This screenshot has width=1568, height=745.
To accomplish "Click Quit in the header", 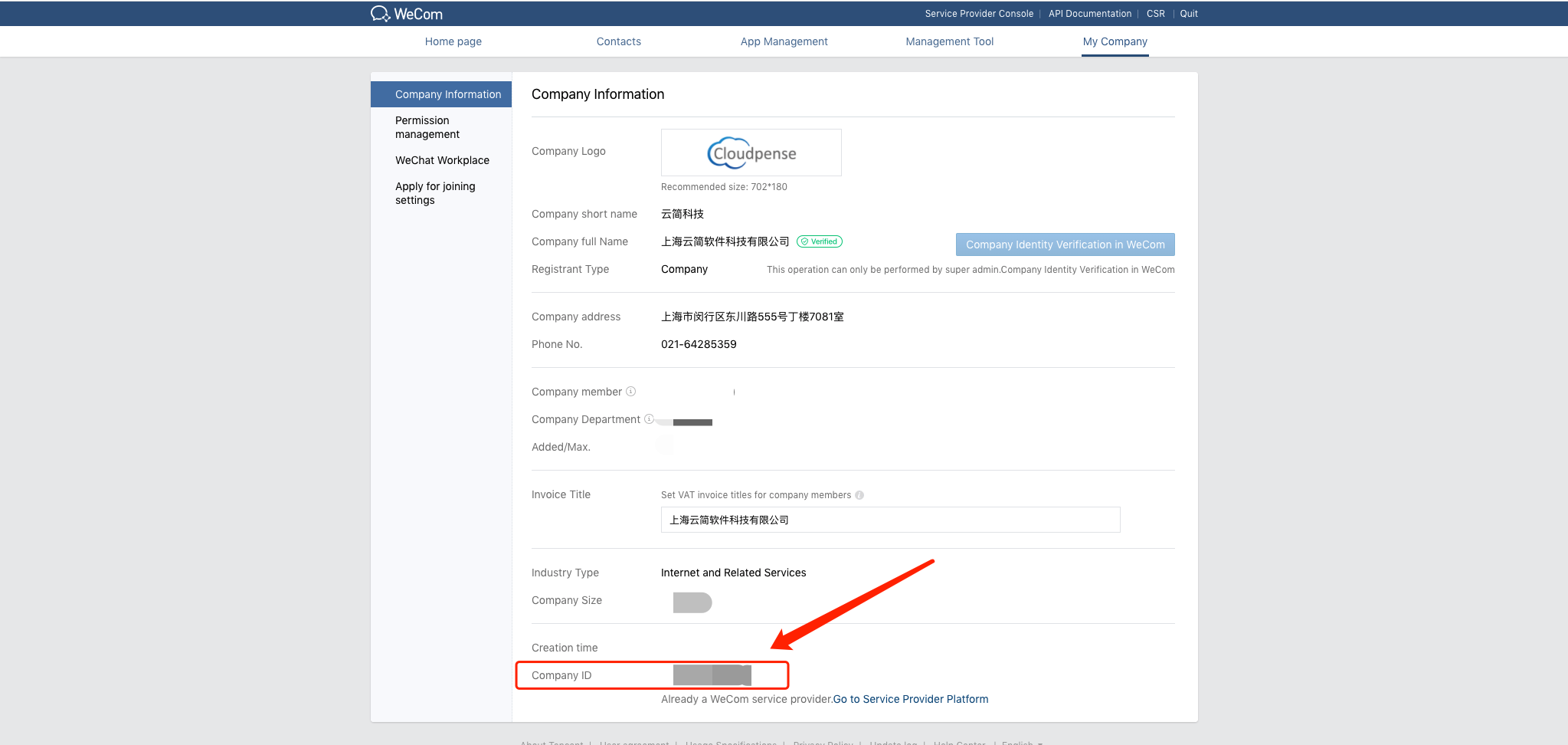I will pyautogui.click(x=1189, y=14).
